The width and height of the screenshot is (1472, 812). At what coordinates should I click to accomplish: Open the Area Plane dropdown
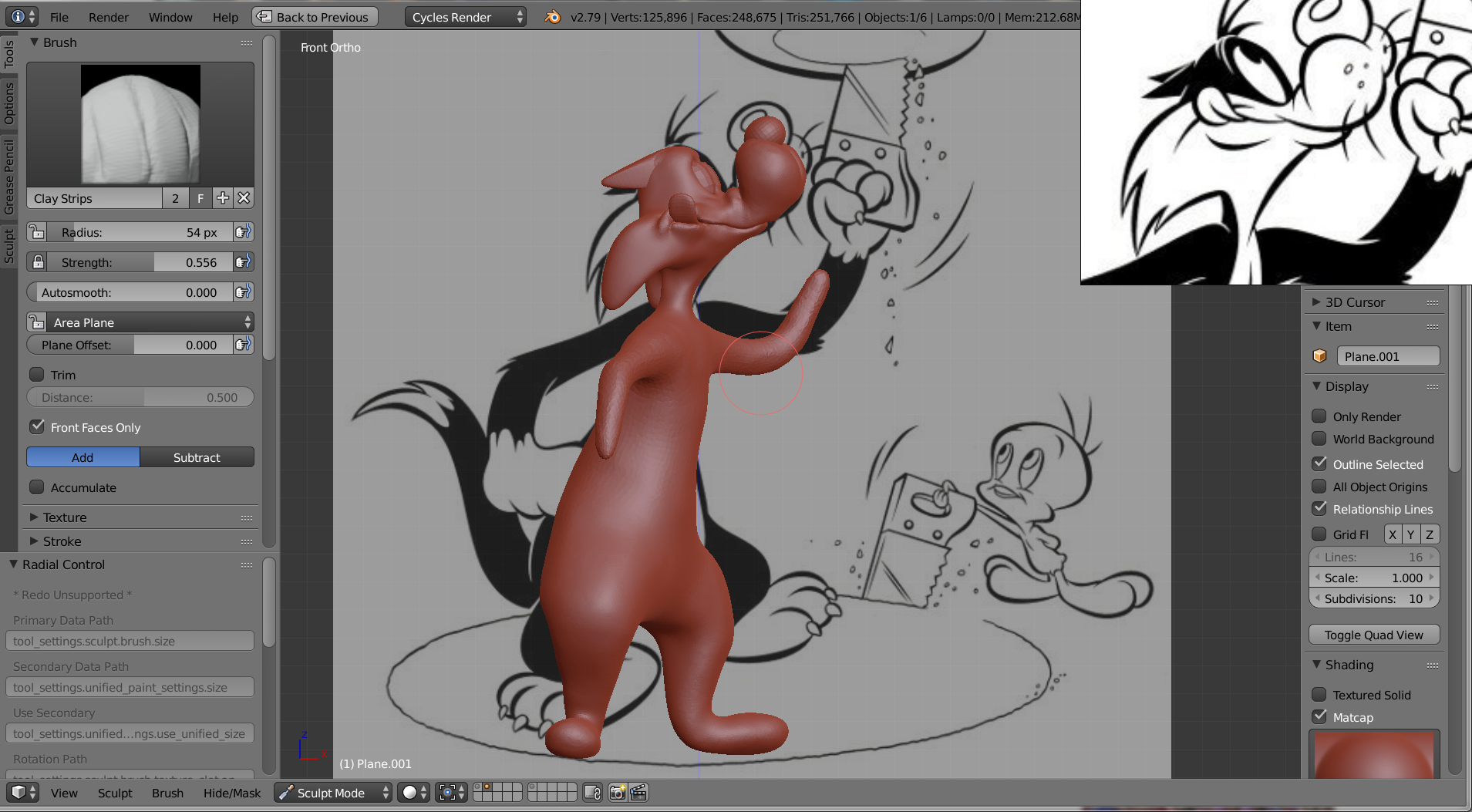point(150,322)
